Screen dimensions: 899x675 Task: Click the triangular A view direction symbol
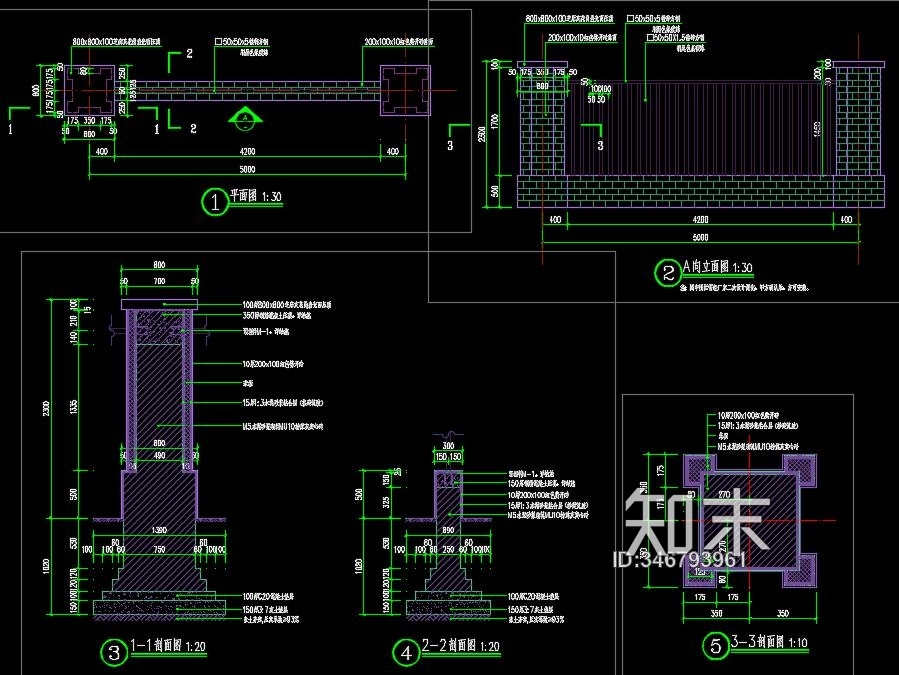pyautogui.click(x=242, y=119)
